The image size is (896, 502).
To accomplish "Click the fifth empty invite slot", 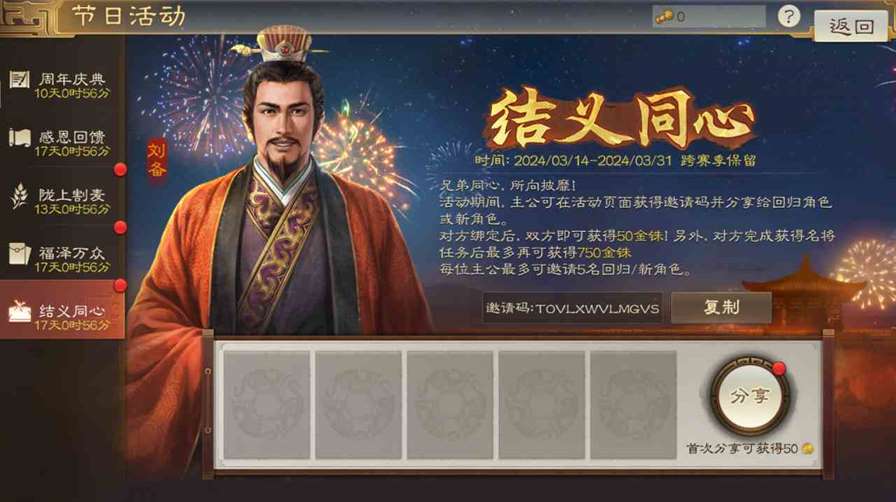I will (x=633, y=405).
